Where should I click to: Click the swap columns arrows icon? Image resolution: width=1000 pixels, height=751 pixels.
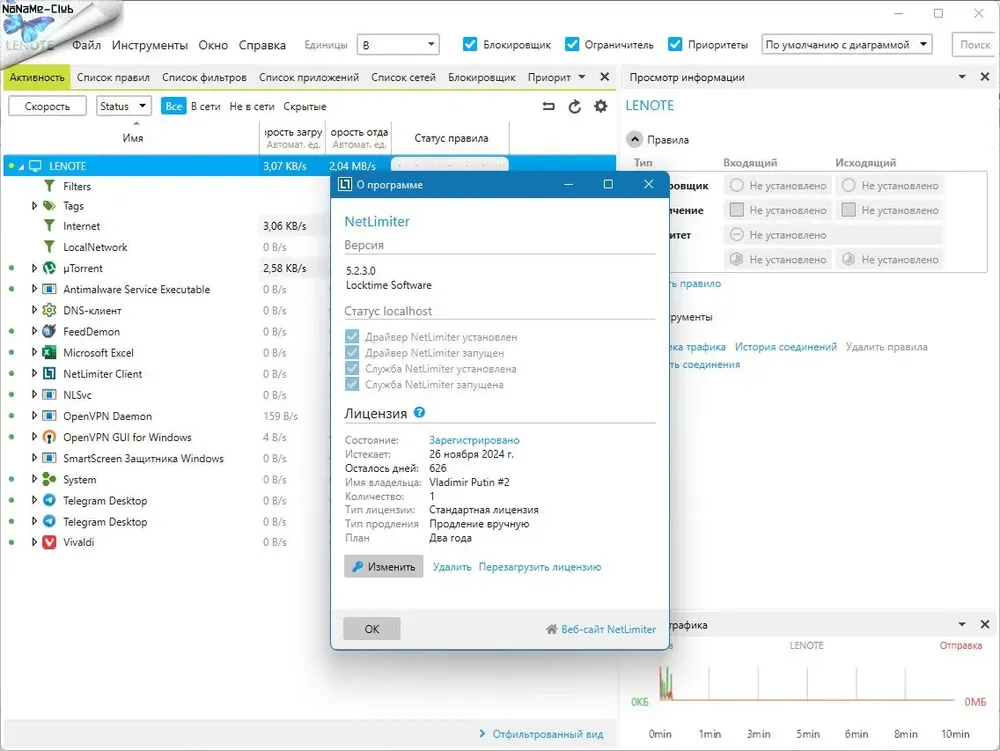pos(548,106)
